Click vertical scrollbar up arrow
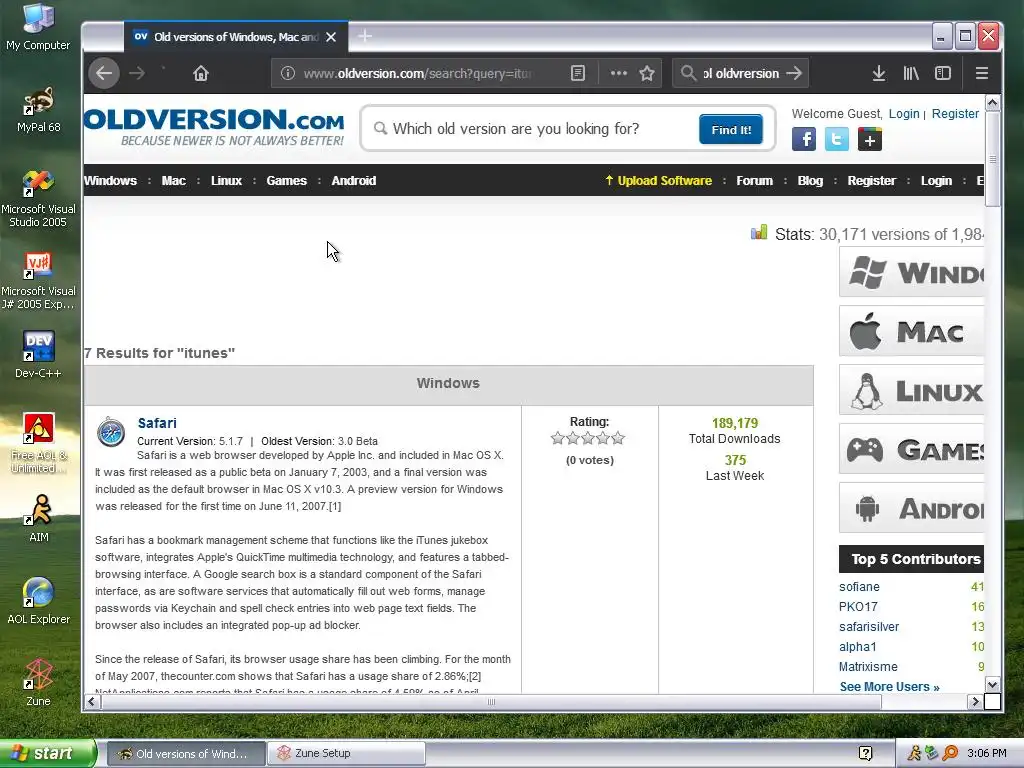 (992, 103)
